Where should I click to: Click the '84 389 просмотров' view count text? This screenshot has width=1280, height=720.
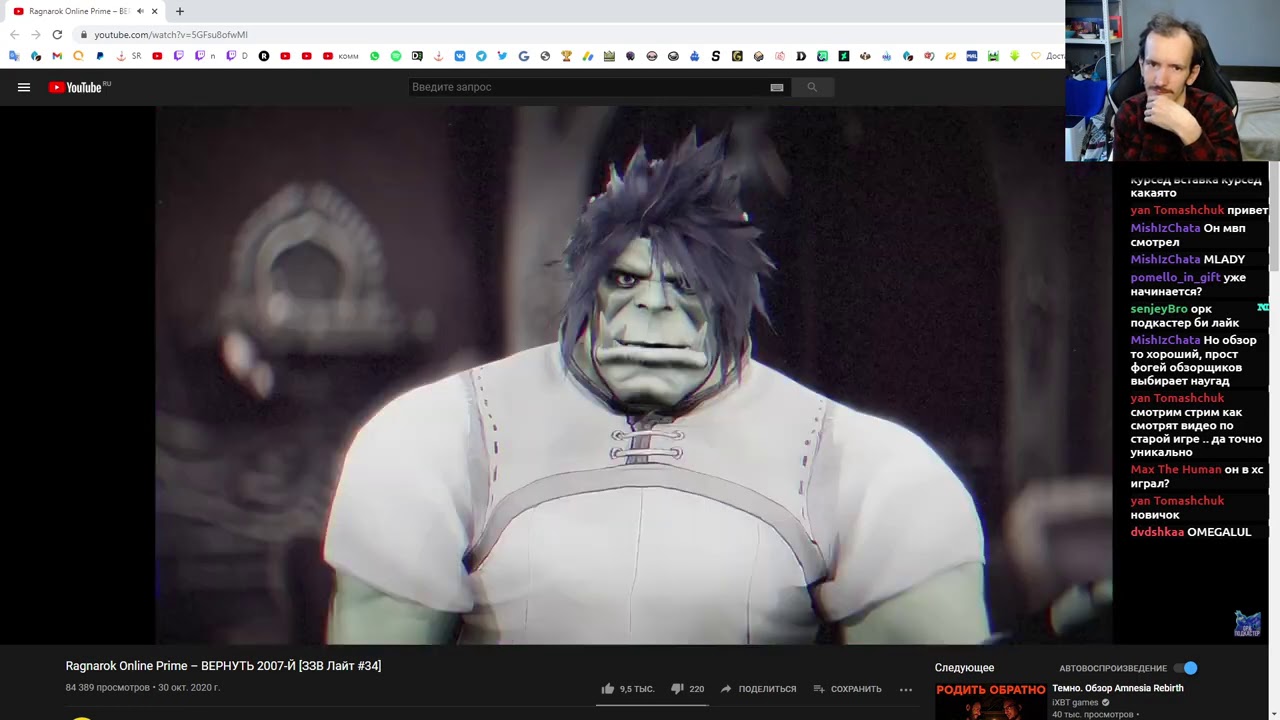pos(108,688)
